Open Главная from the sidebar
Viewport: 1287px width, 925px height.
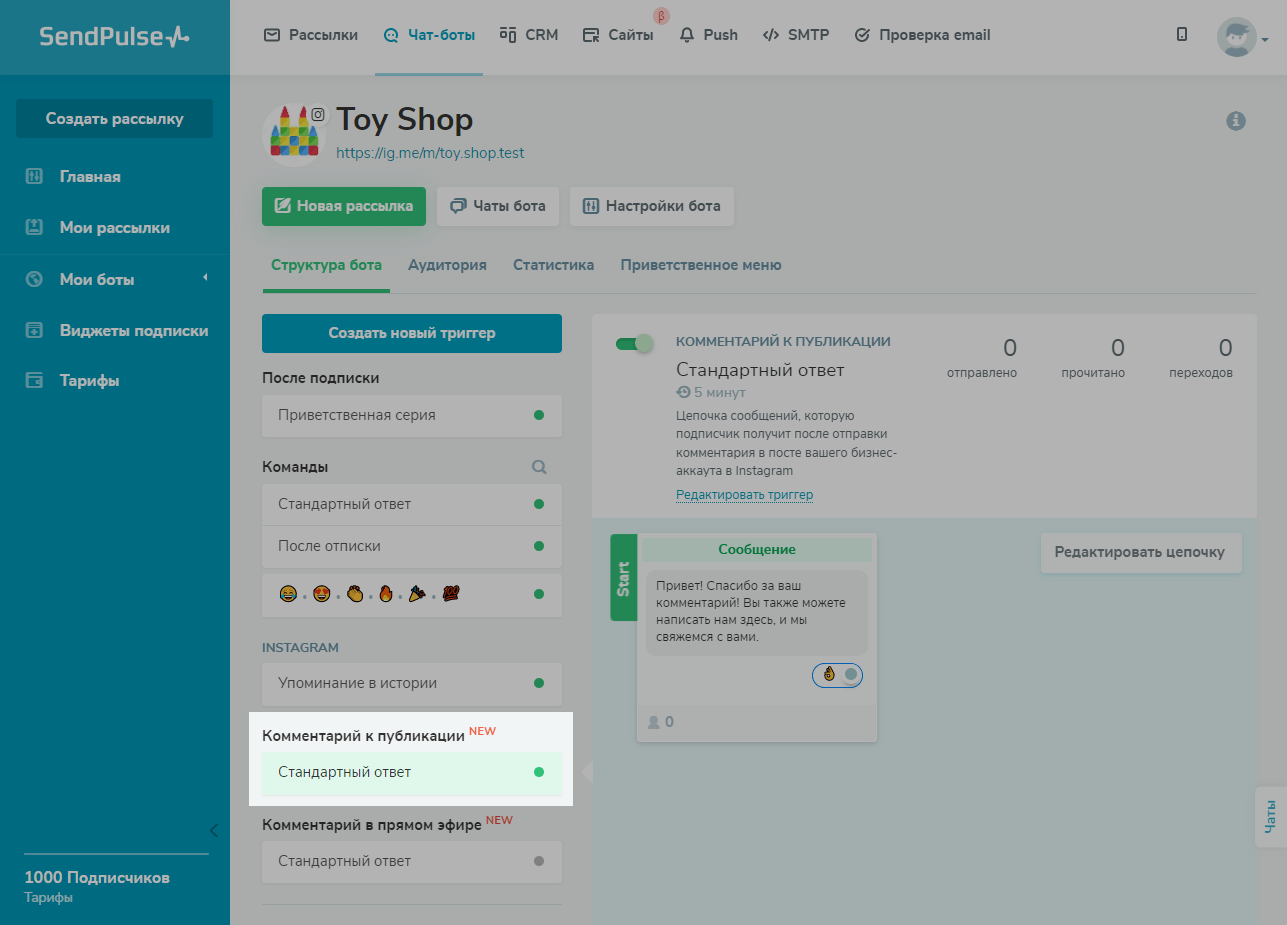point(89,177)
